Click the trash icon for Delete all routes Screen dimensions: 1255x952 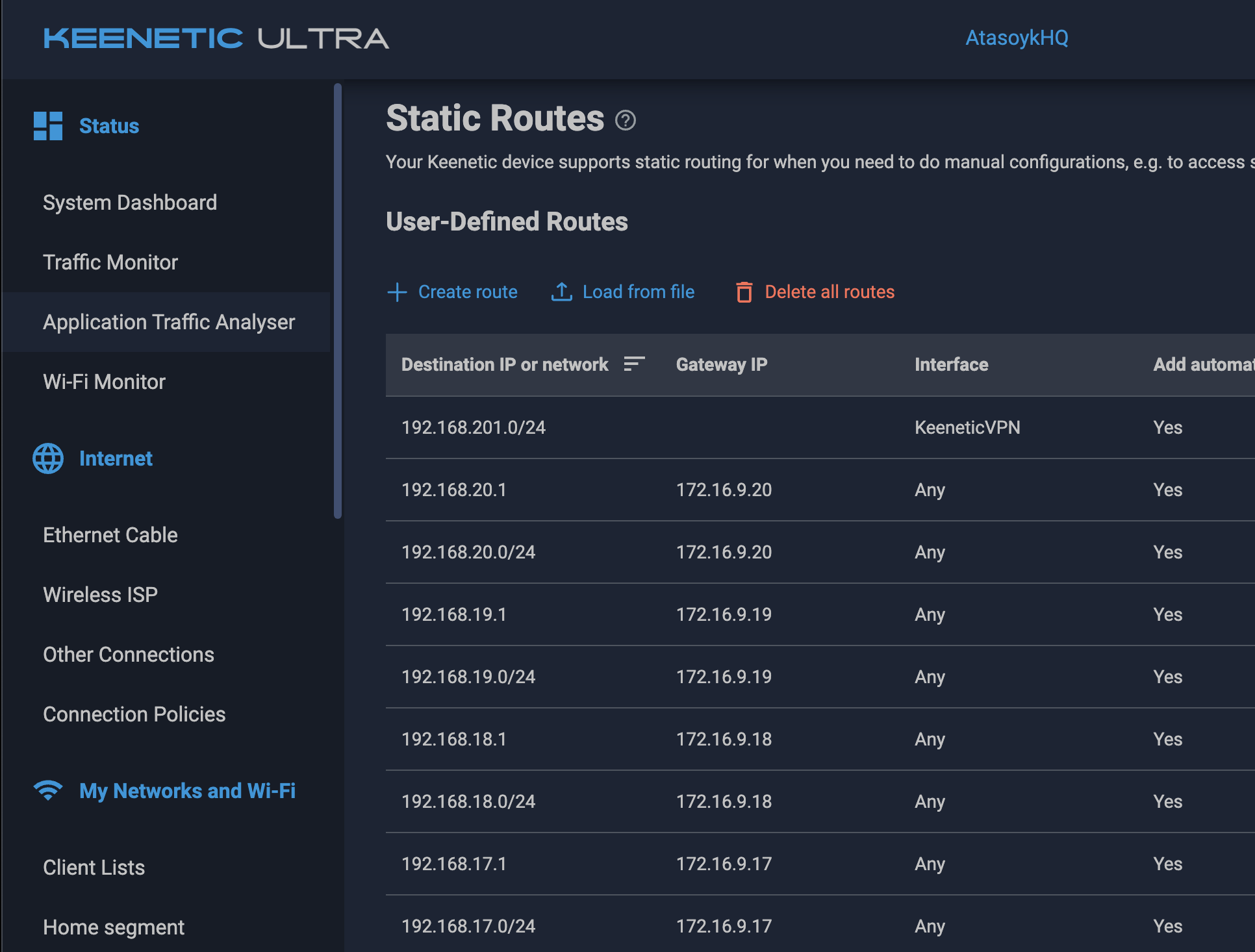(x=744, y=292)
